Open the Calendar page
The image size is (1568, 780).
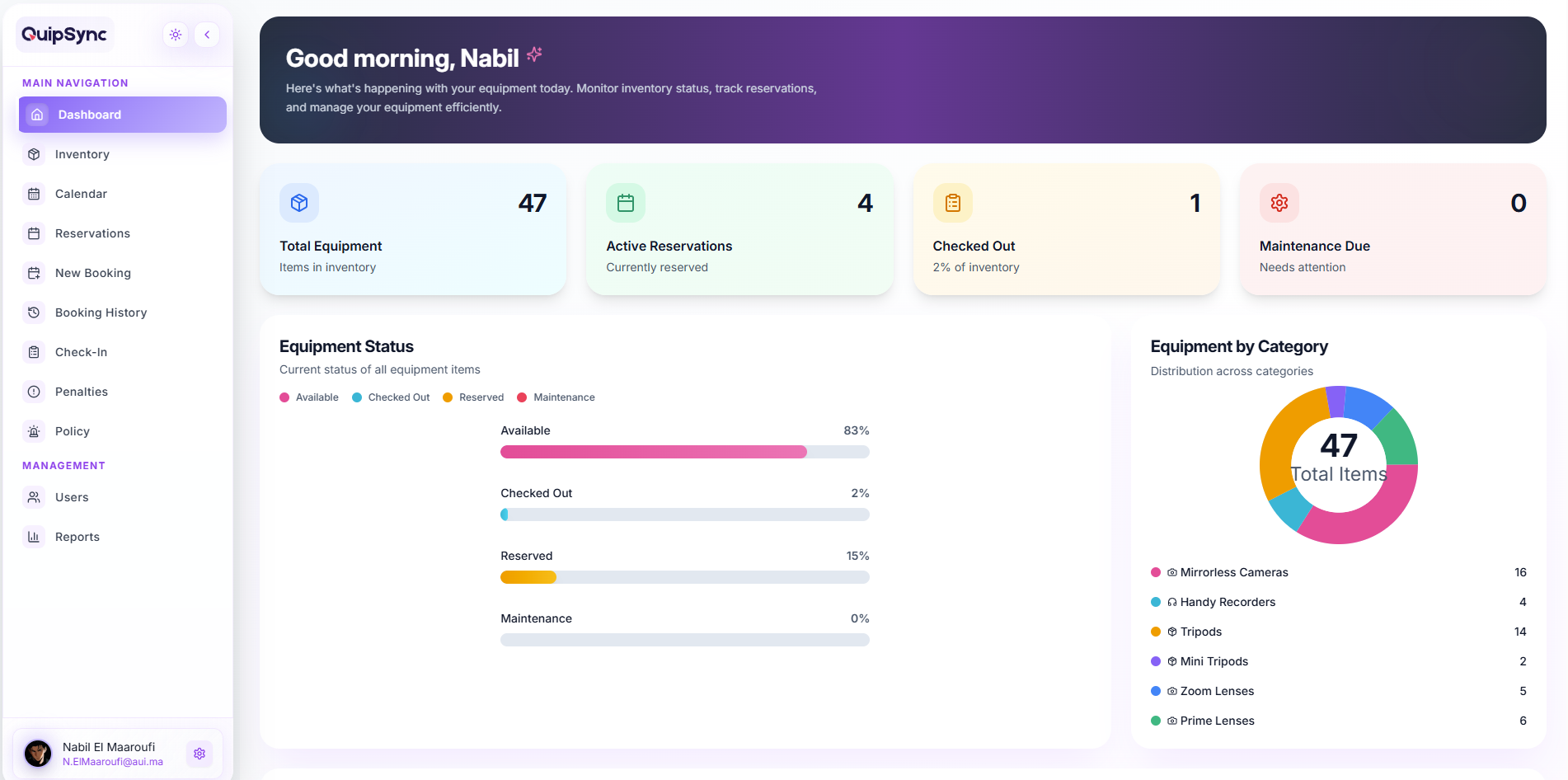pos(81,194)
